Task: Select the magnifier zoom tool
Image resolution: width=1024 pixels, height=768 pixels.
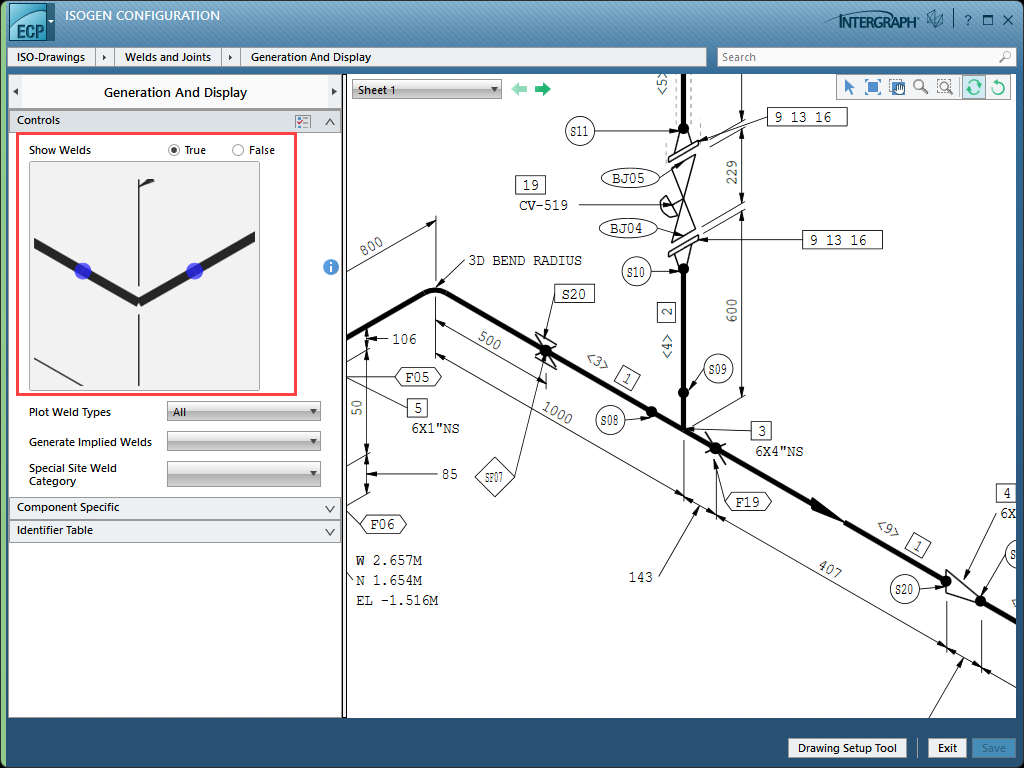Action: [x=920, y=88]
